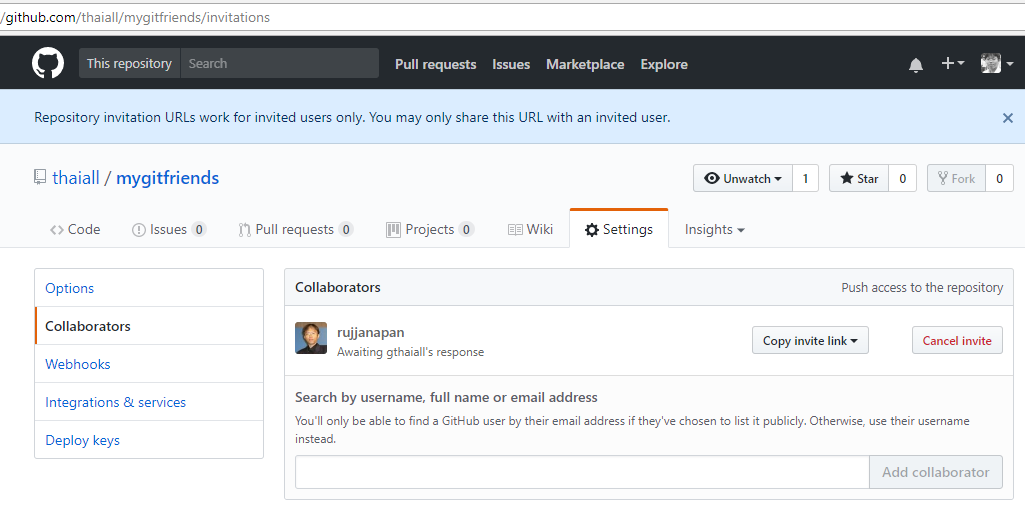Open the Projects tab
Screen dimensions: 1025x508
(x=429, y=229)
